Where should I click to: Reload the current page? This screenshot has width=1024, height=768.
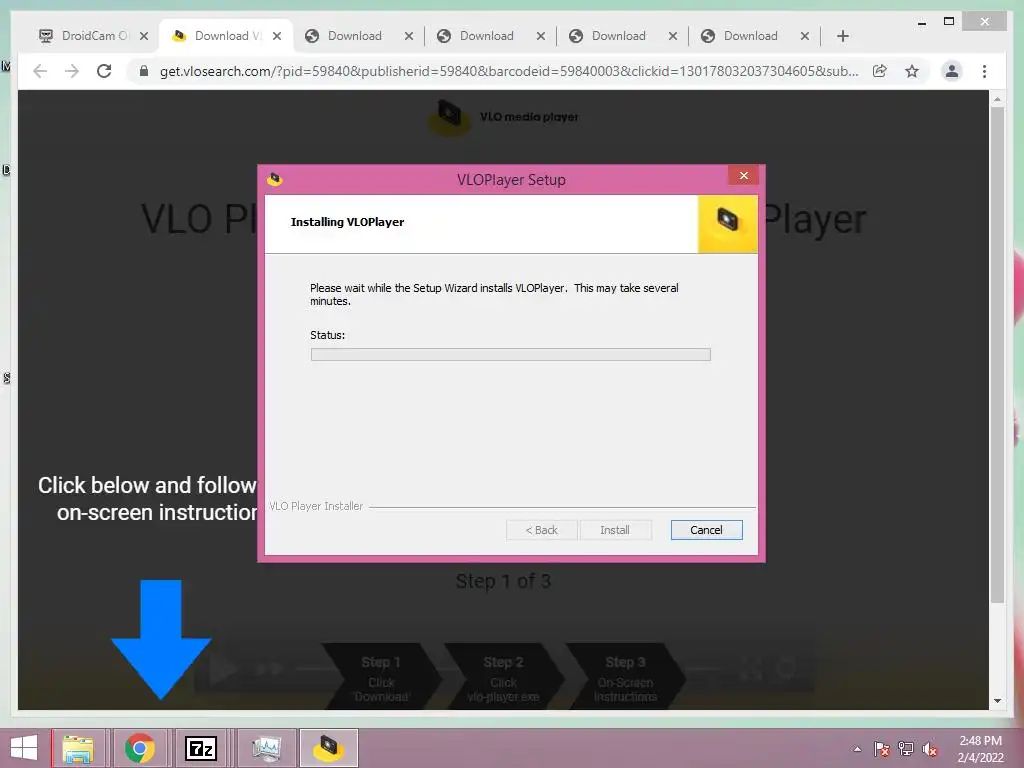tap(104, 71)
